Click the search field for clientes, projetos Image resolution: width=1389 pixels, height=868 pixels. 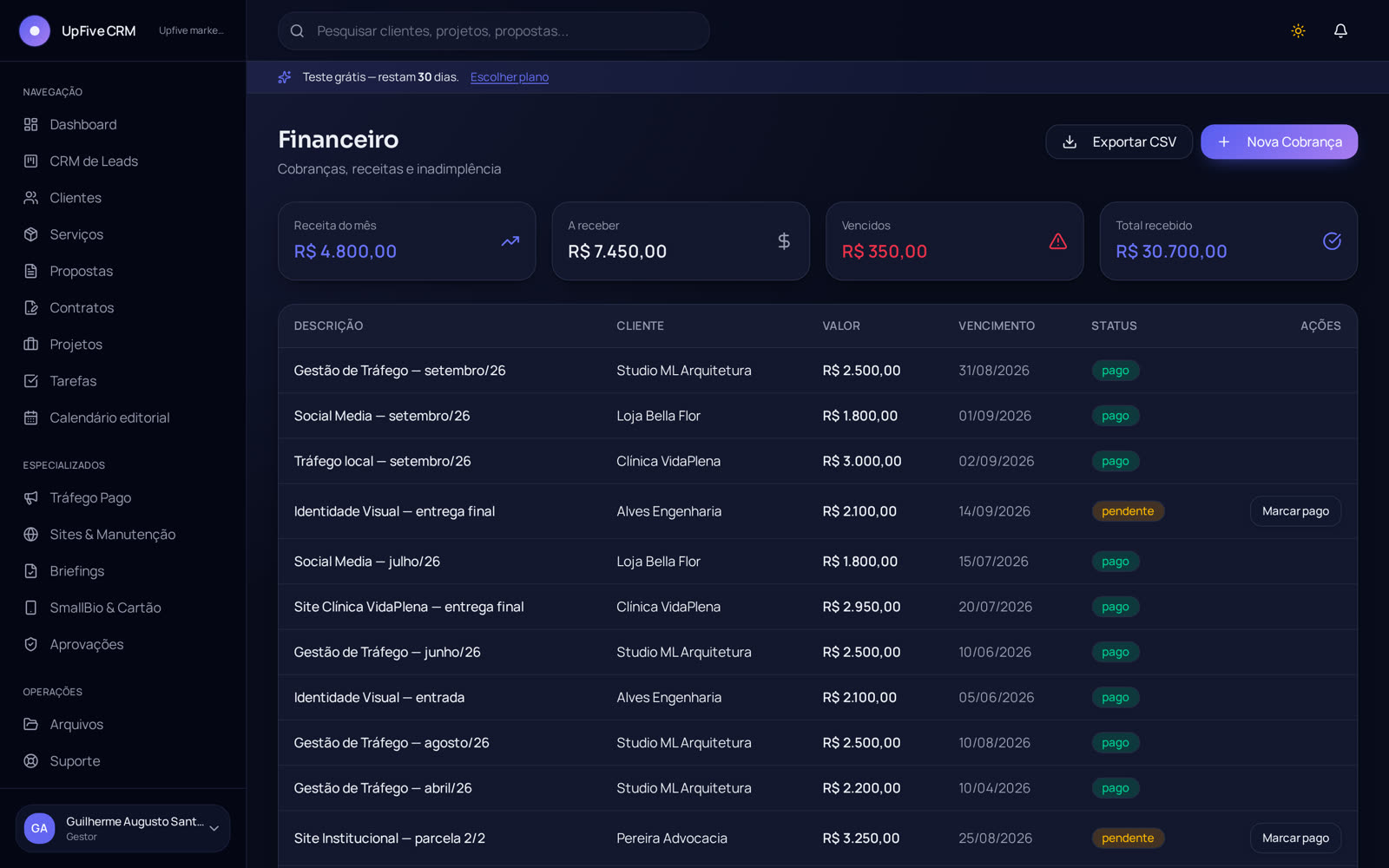pyautogui.click(x=493, y=30)
